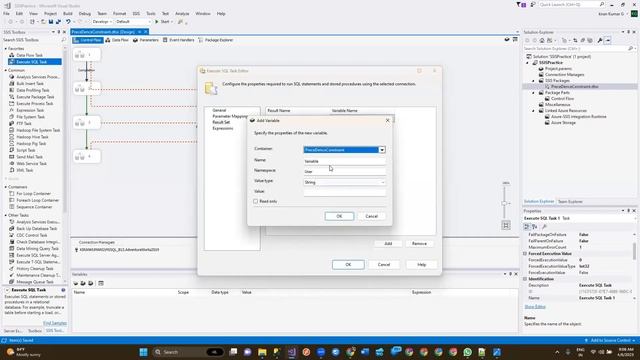Open the File menu
The image size is (640, 360).
6,13
